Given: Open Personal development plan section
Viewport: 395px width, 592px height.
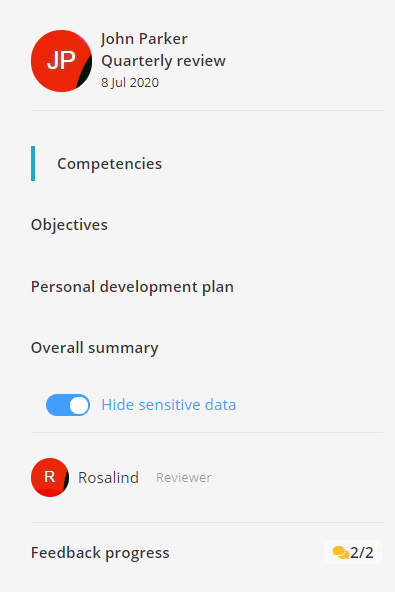Looking at the screenshot, I should coord(132,287).
